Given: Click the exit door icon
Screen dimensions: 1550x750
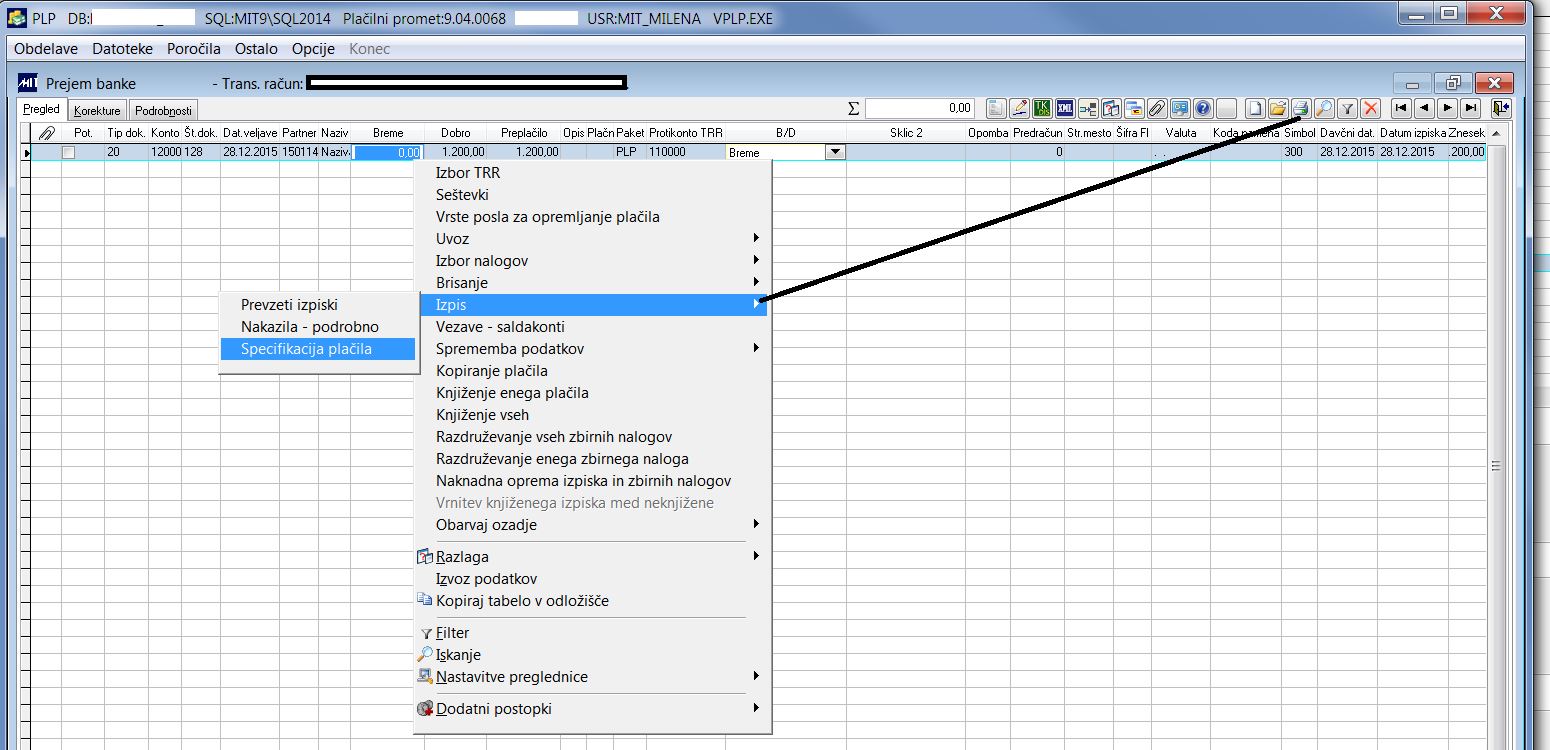Looking at the screenshot, I should coord(1500,108).
